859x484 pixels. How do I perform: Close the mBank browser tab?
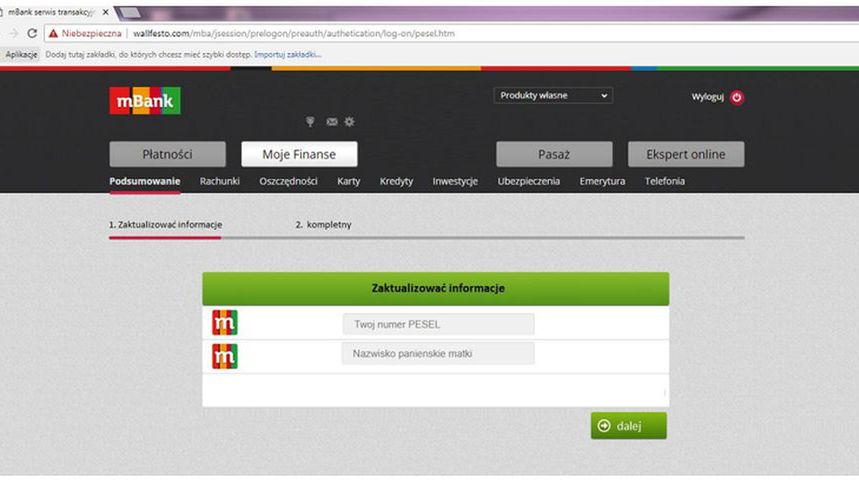click(106, 12)
